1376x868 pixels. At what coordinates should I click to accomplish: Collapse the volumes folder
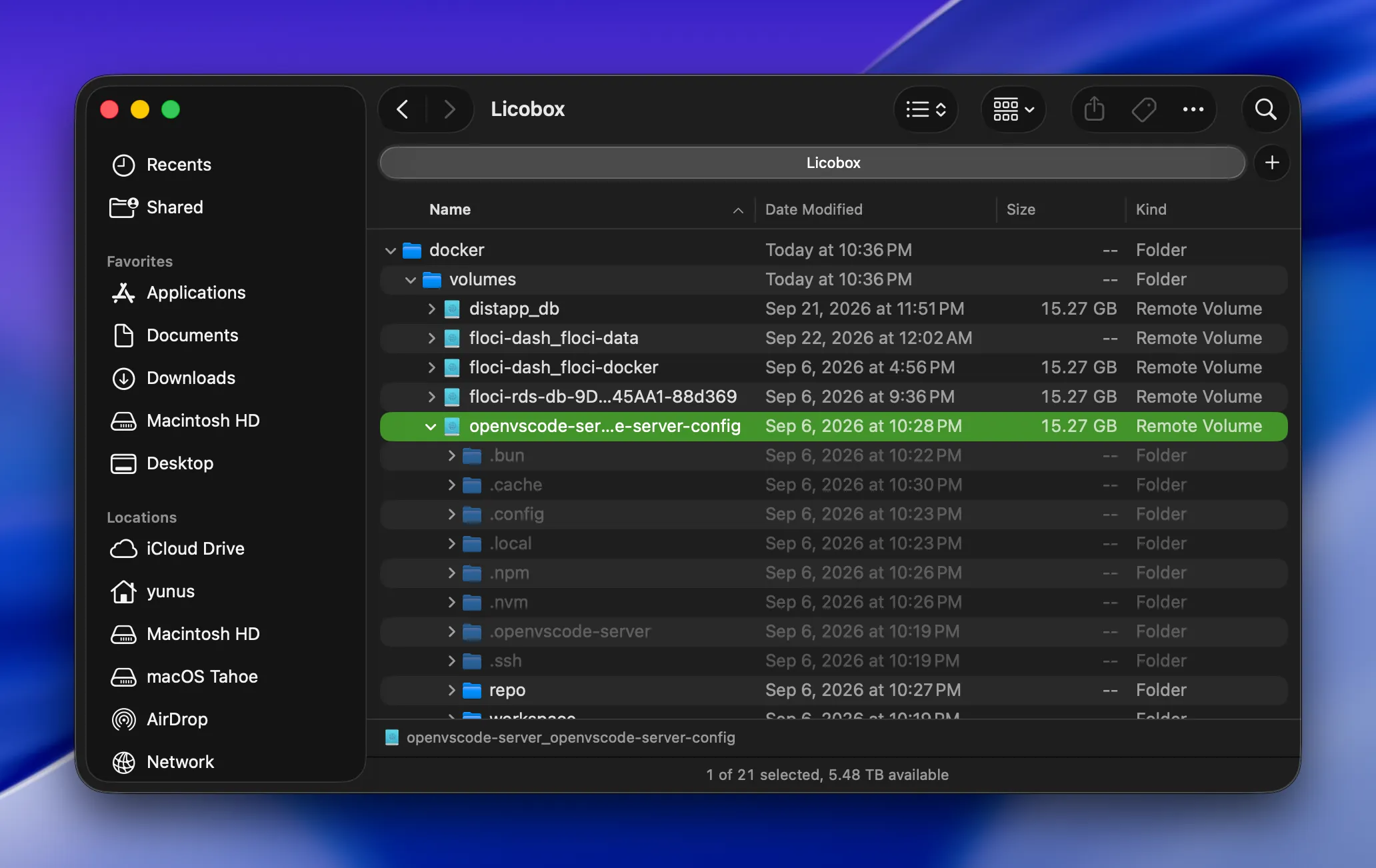click(411, 280)
